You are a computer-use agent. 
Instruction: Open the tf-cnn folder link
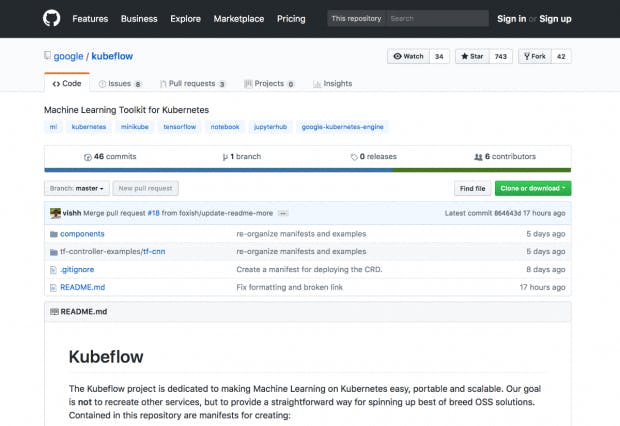[154, 252]
